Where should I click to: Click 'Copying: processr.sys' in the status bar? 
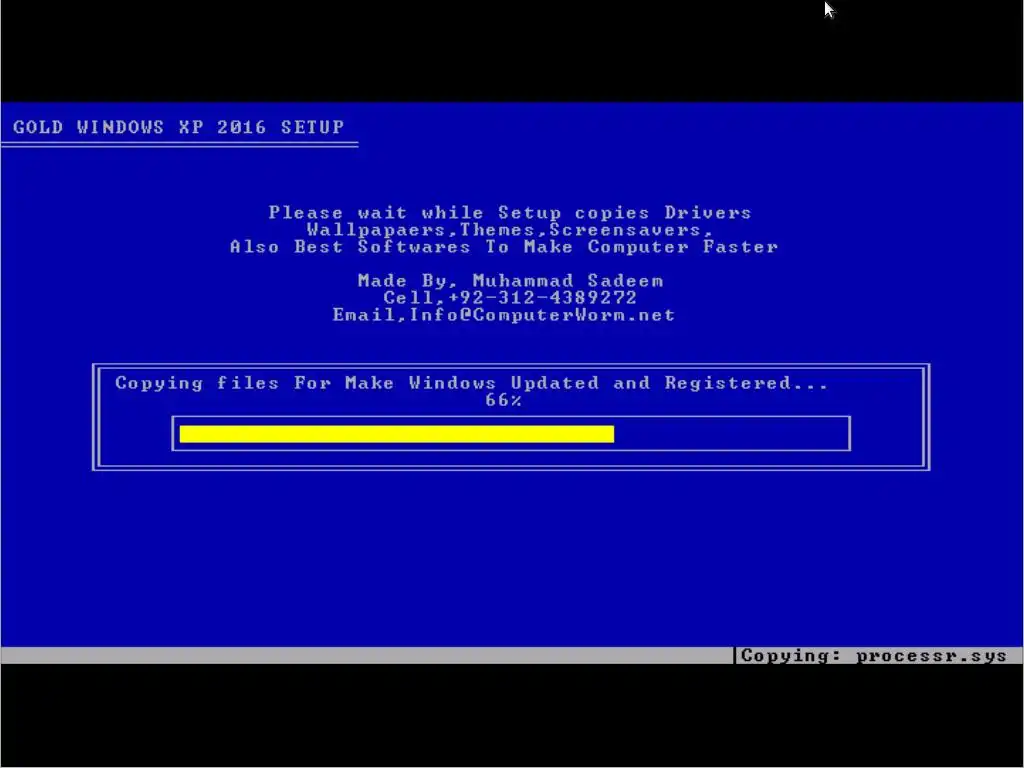(x=874, y=656)
